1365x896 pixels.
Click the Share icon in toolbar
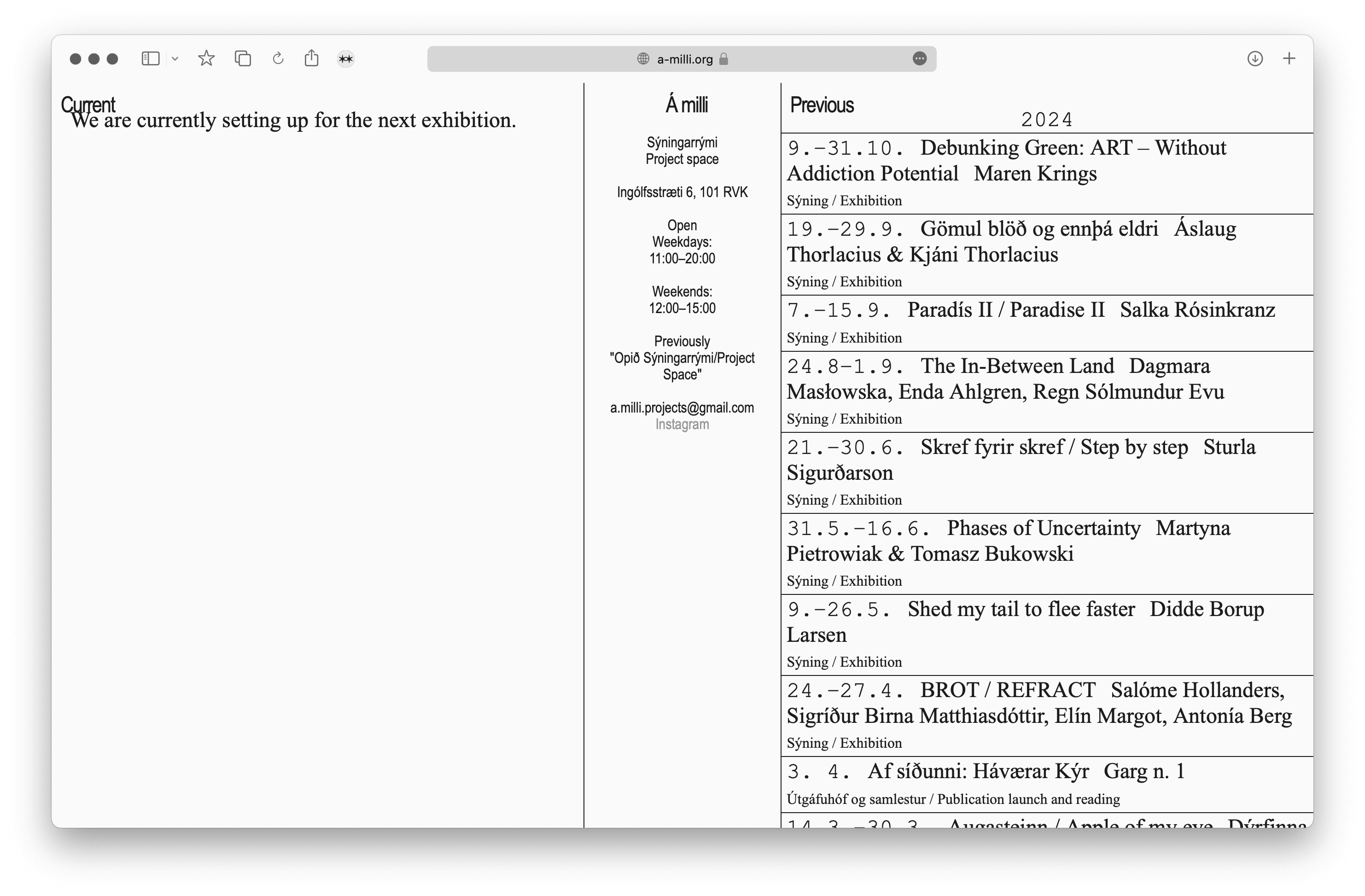pyautogui.click(x=311, y=58)
